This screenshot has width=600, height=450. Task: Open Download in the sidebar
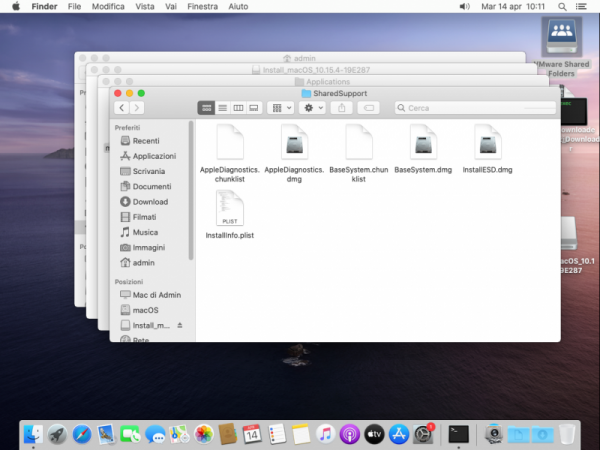[144, 202]
